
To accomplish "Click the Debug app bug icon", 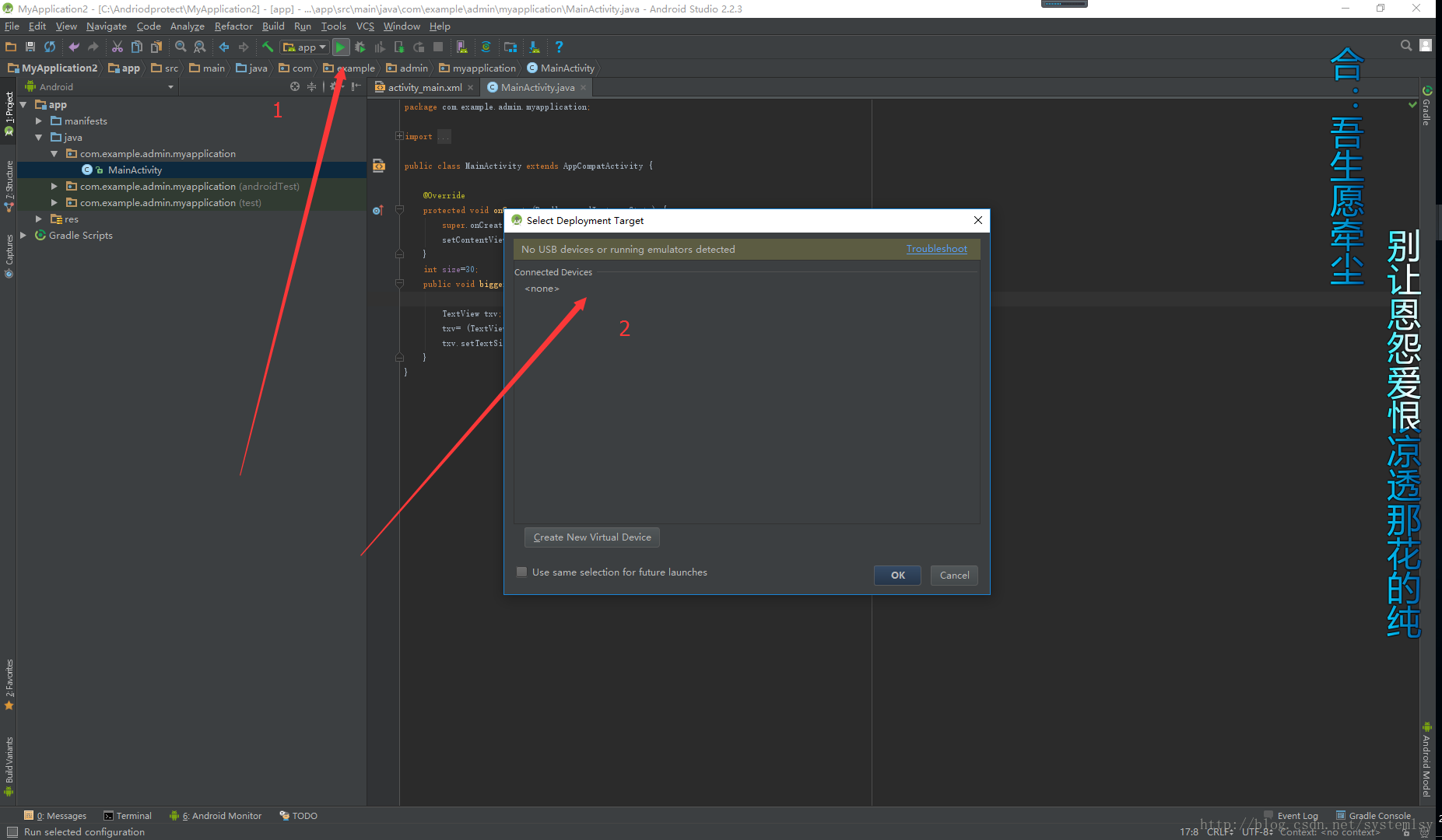I will click(360, 47).
